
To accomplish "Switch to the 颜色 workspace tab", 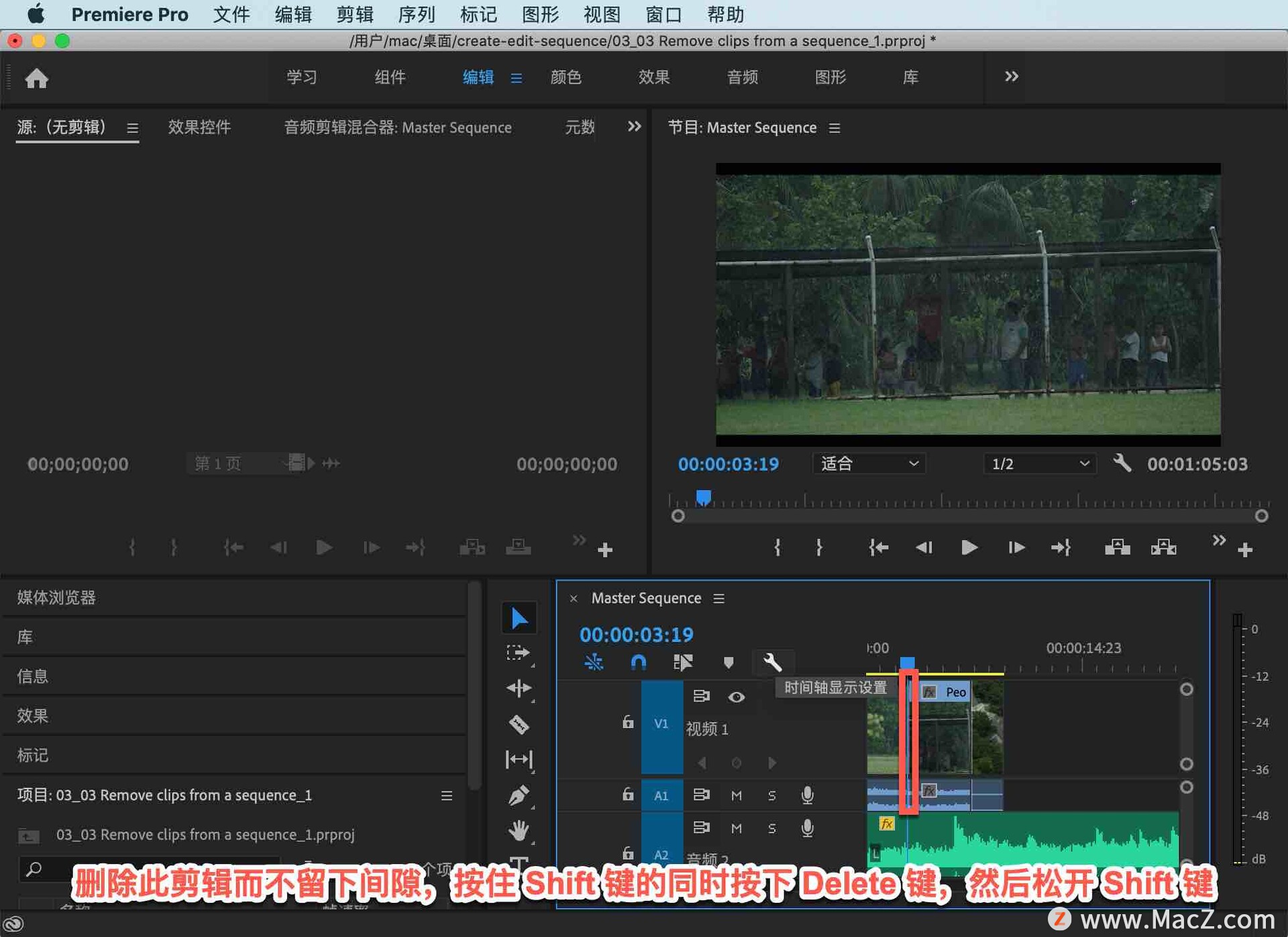I will 566,77.
